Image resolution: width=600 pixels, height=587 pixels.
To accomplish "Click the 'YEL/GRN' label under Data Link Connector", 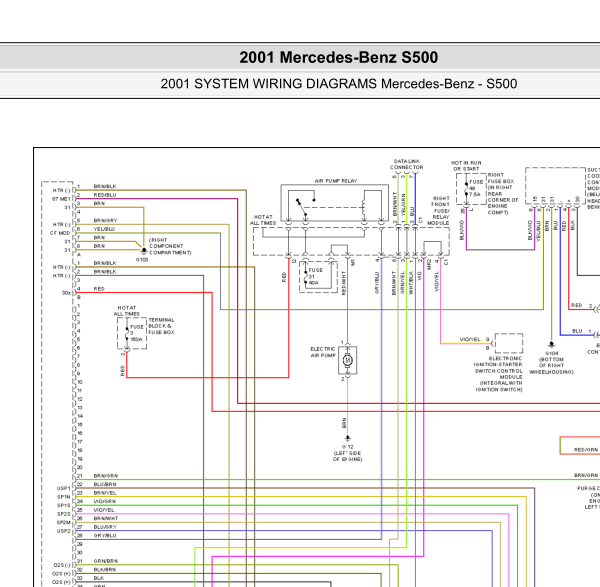I will [403, 205].
